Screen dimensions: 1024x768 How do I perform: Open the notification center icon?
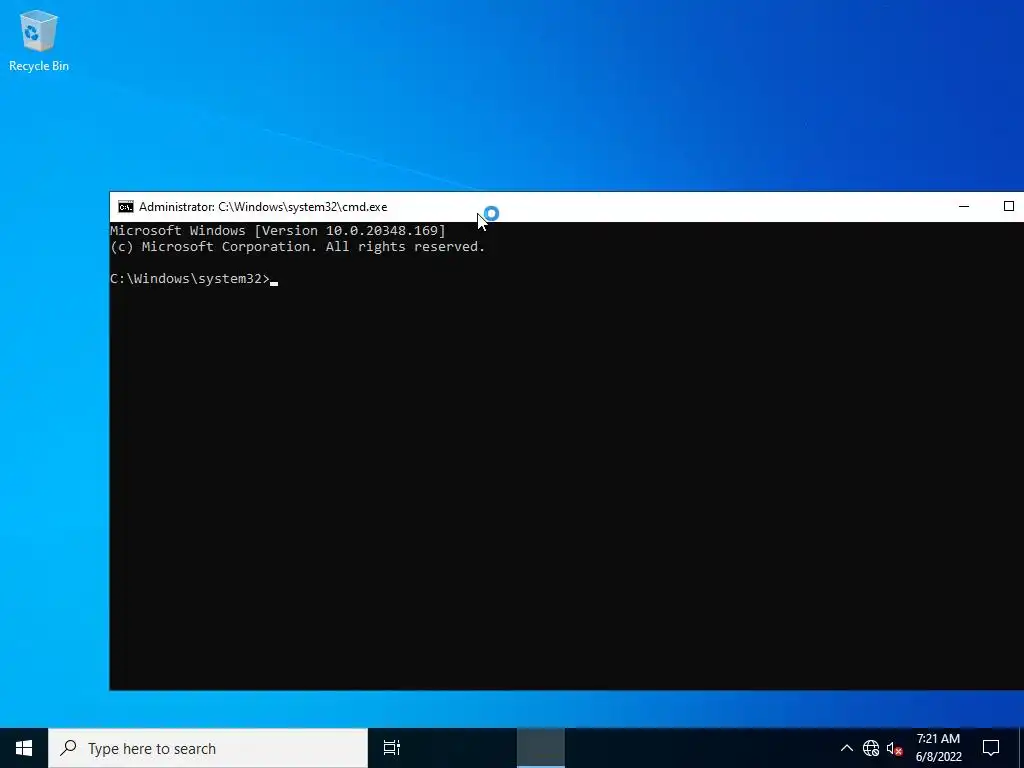tap(991, 748)
